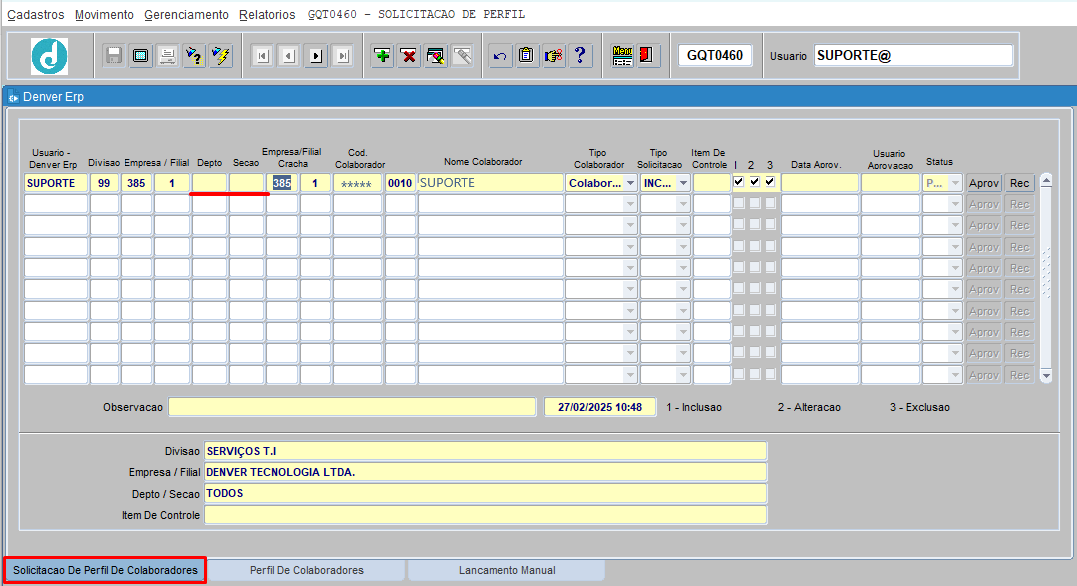
Task: Open the Status dropdown showing P...
Action: [955, 183]
